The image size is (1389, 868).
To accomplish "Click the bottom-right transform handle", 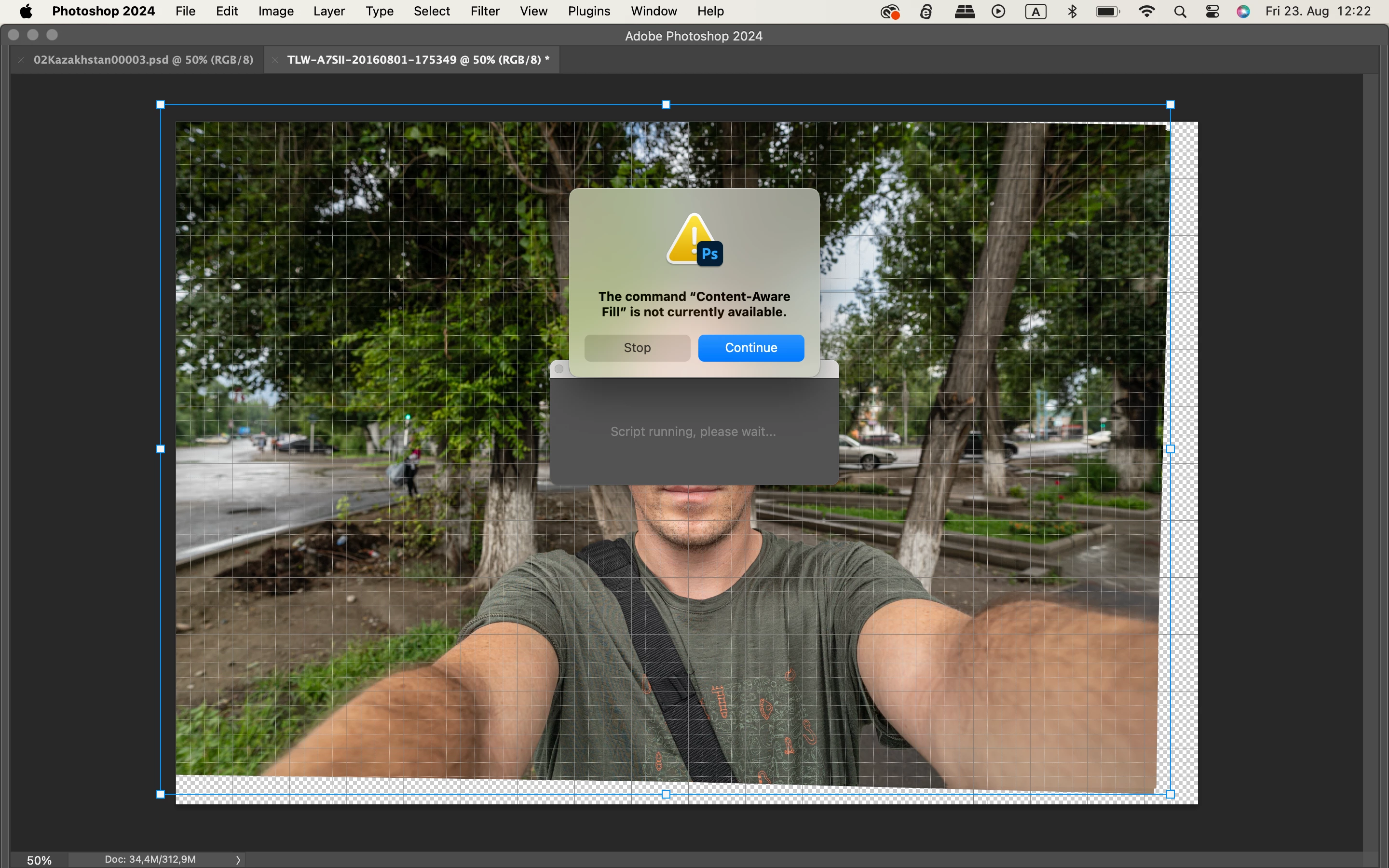I will (1171, 794).
